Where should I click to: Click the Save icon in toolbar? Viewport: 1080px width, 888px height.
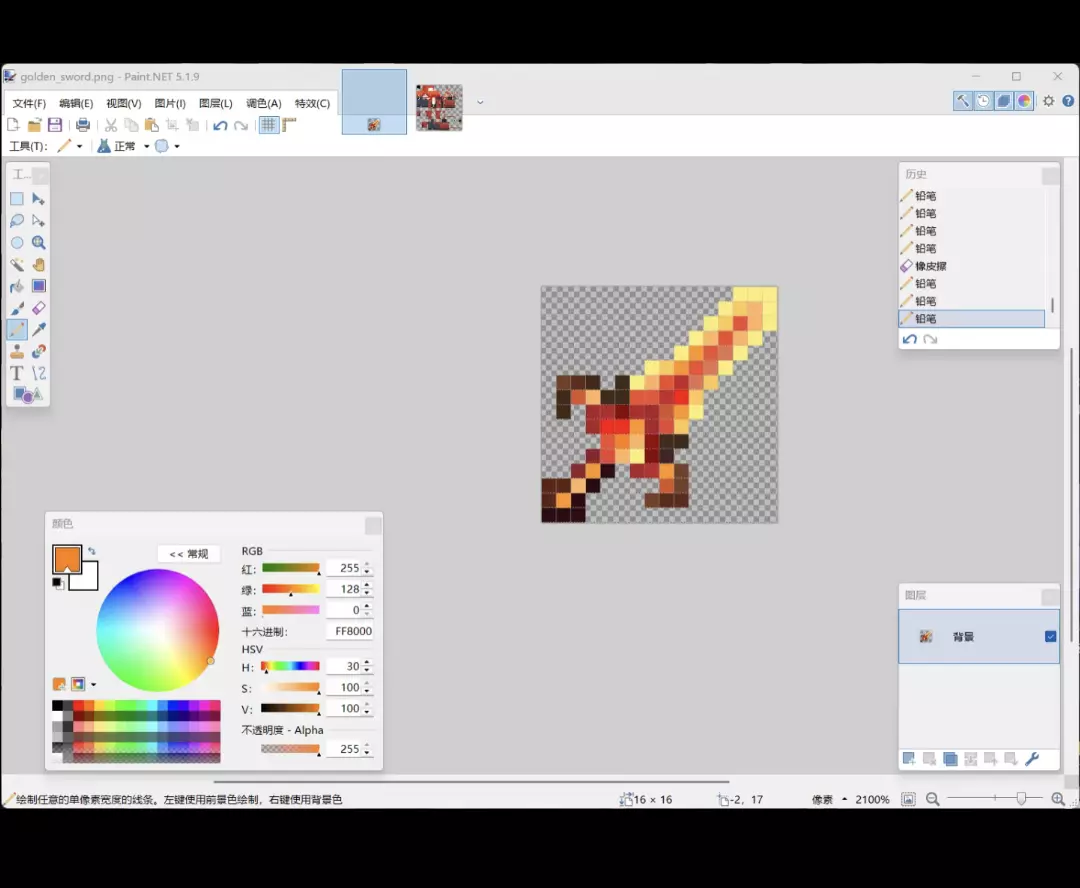pyautogui.click(x=55, y=125)
